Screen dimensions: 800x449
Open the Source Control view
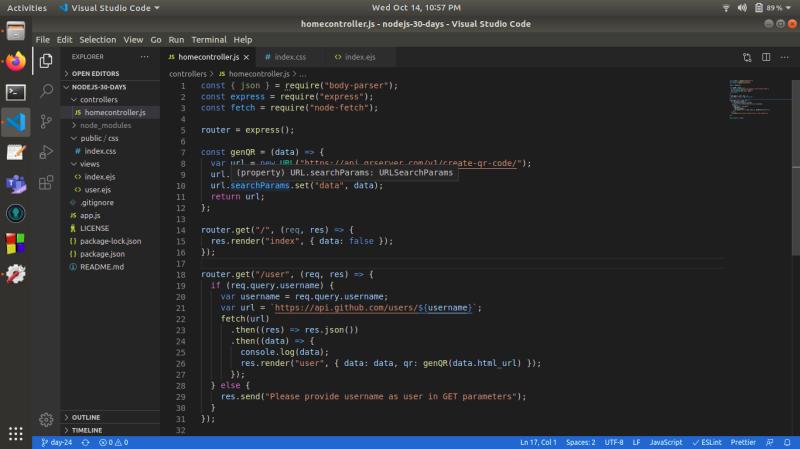[46, 122]
